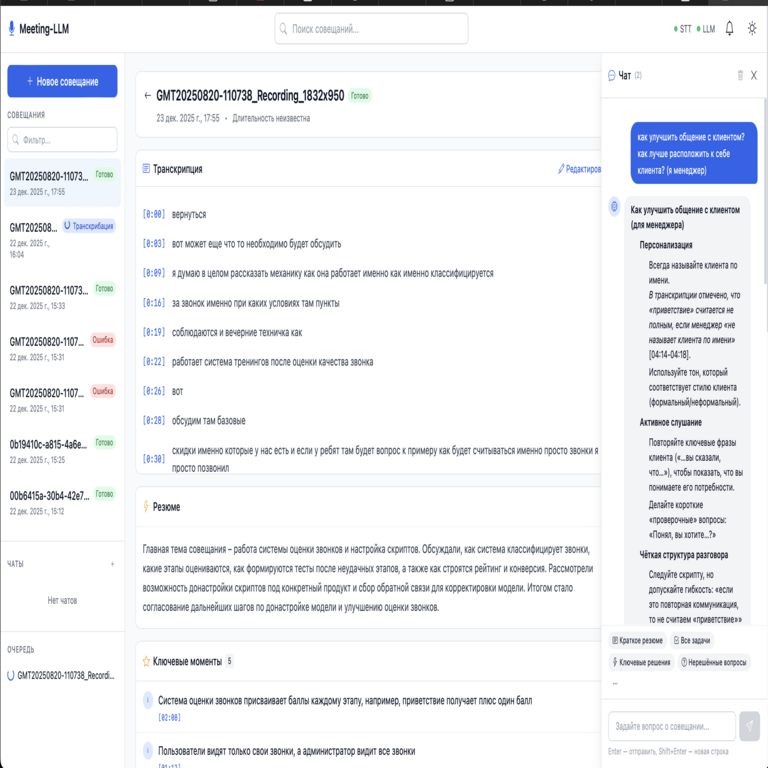Select the Все задачи quick prompt
Viewport: 768px width, 768px height.
pos(691,640)
